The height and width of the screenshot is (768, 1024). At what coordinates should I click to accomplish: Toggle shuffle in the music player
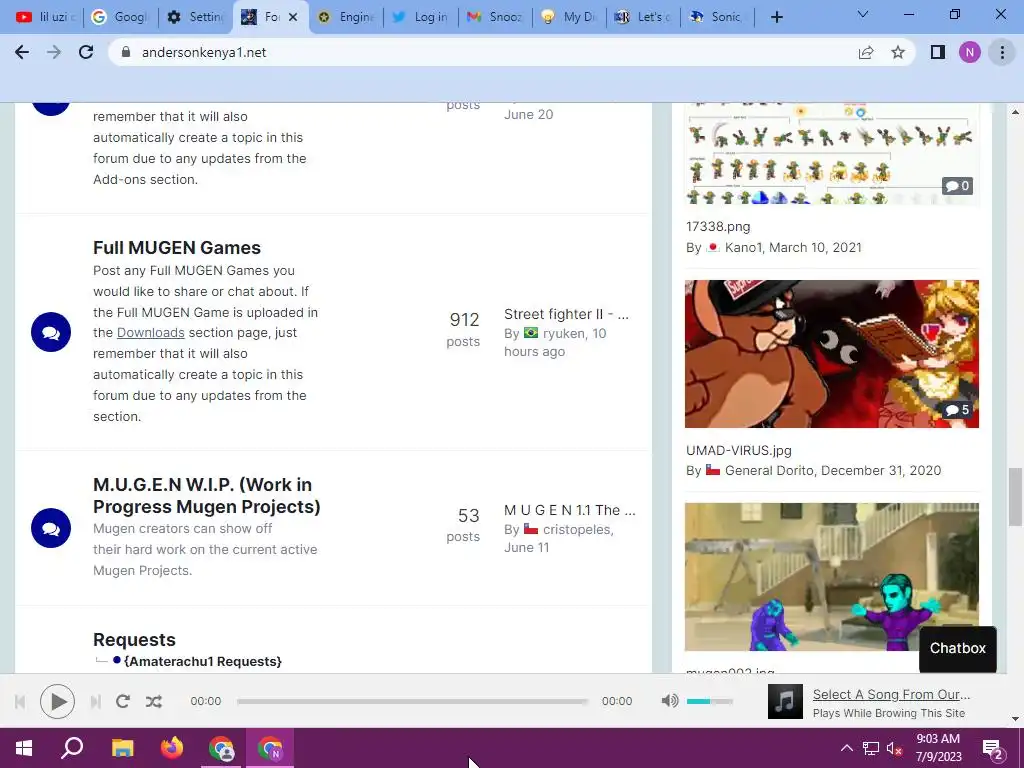154,701
